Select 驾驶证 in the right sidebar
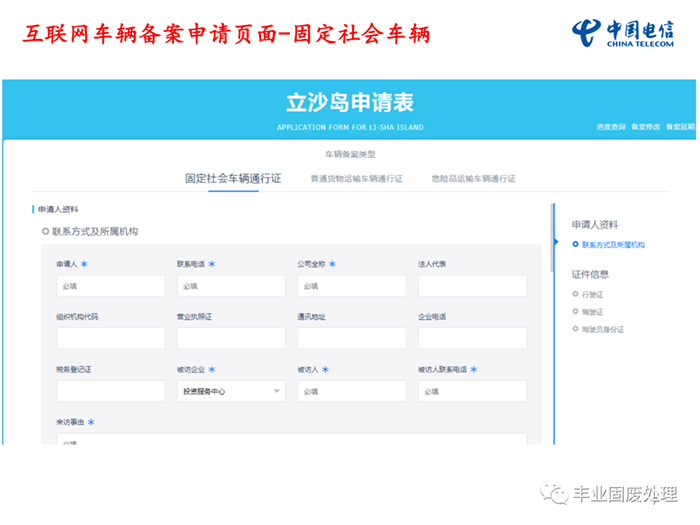The image size is (700, 525). [593, 312]
